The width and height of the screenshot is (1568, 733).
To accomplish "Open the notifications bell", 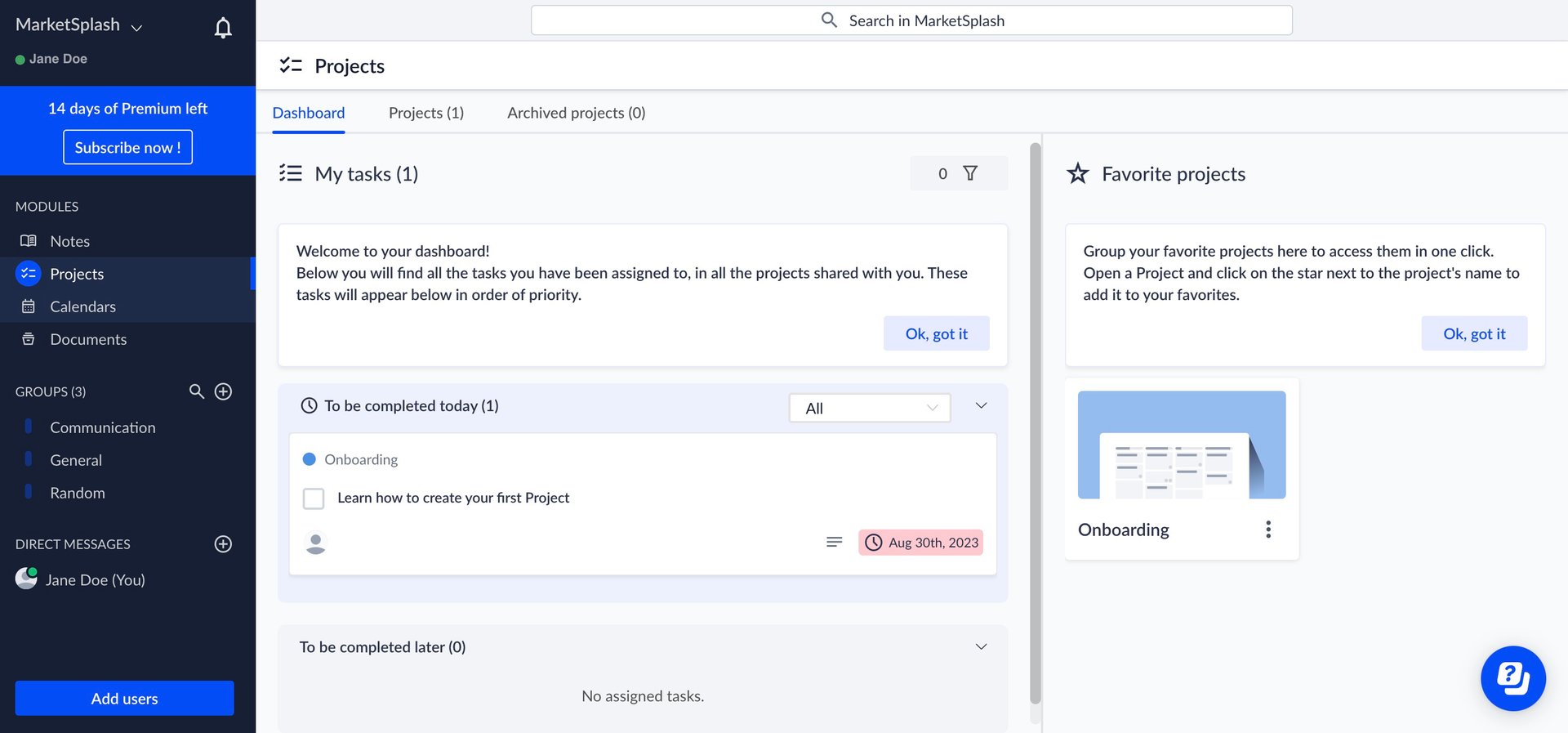I will (x=223, y=29).
